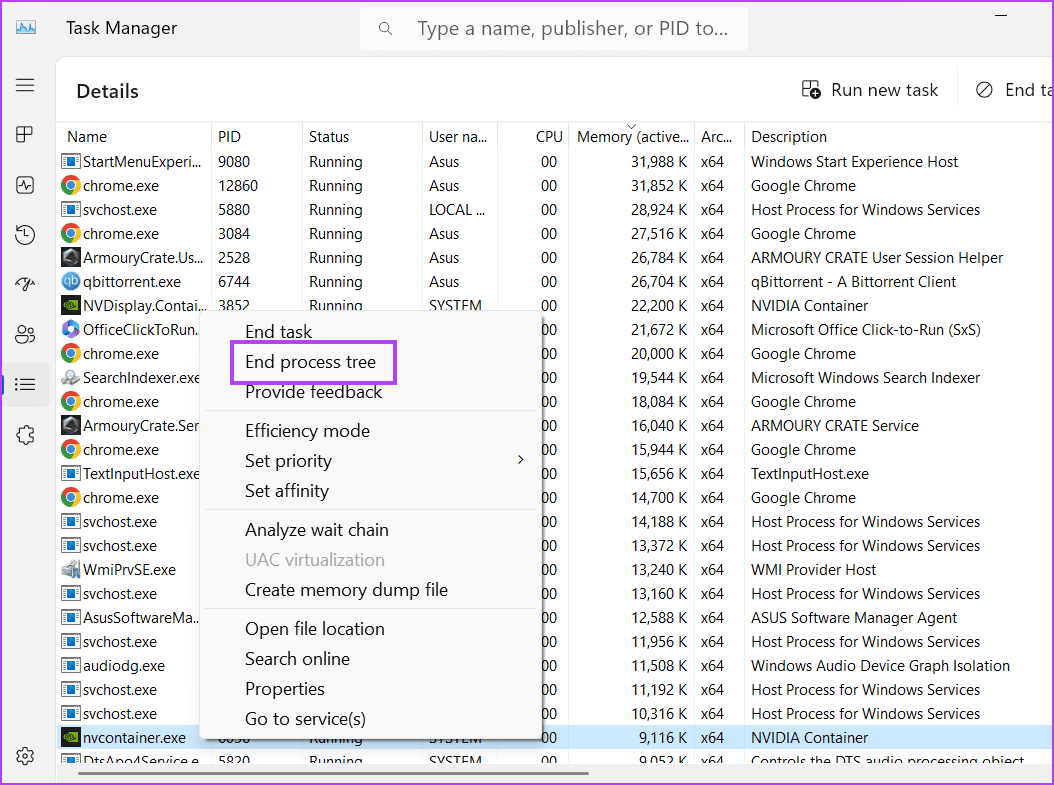1054x785 pixels.
Task: Click qBittorrent - A Bittorrent Client description
Action: [853, 282]
